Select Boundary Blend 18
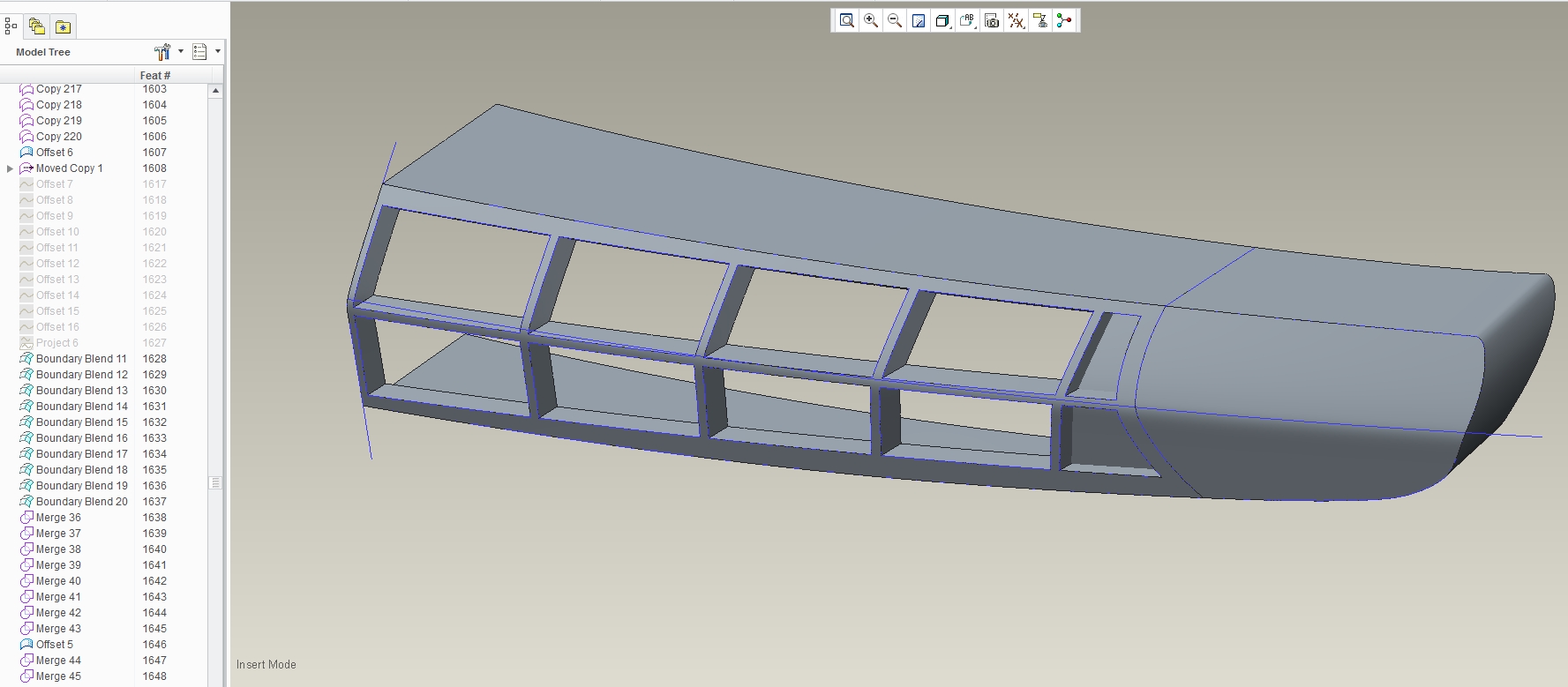The height and width of the screenshot is (687, 1568). point(82,470)
